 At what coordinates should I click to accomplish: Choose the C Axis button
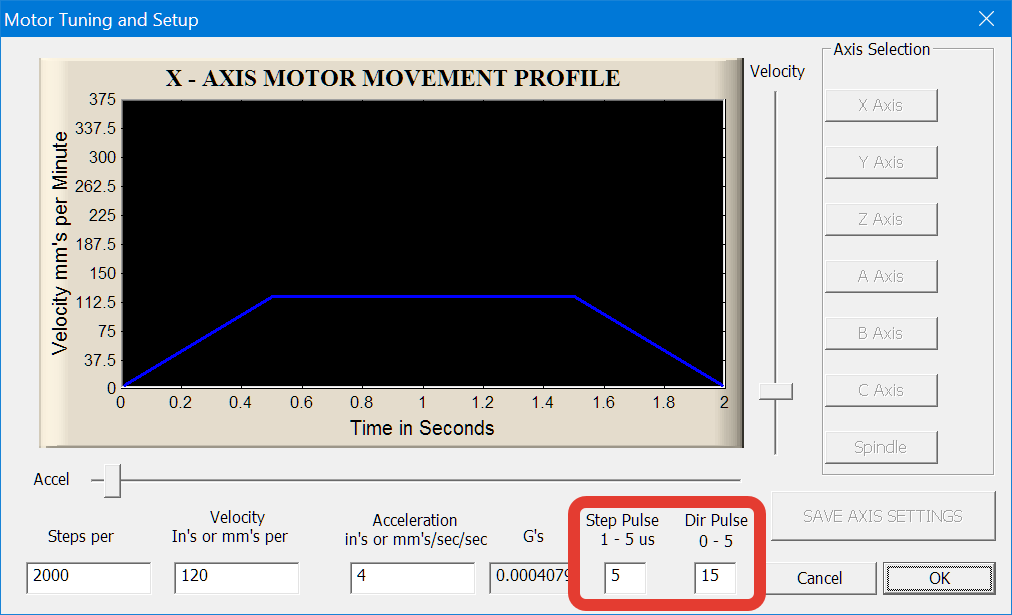click(x=881, y=390)
